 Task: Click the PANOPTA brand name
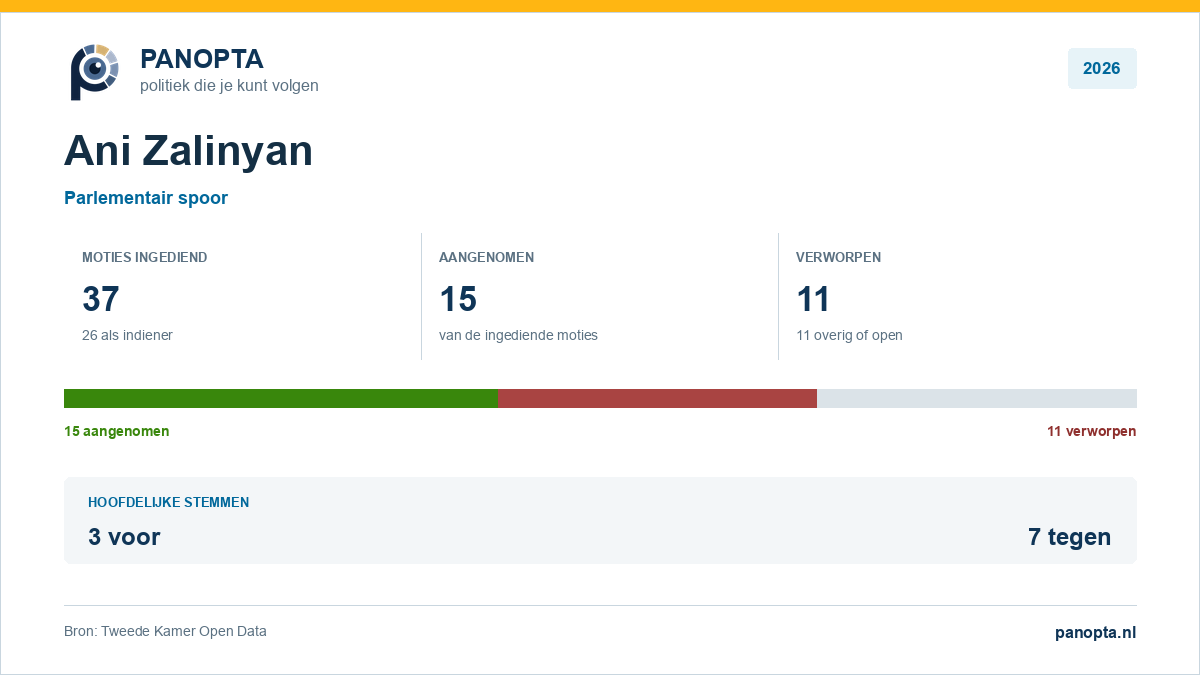pos(202,59)
